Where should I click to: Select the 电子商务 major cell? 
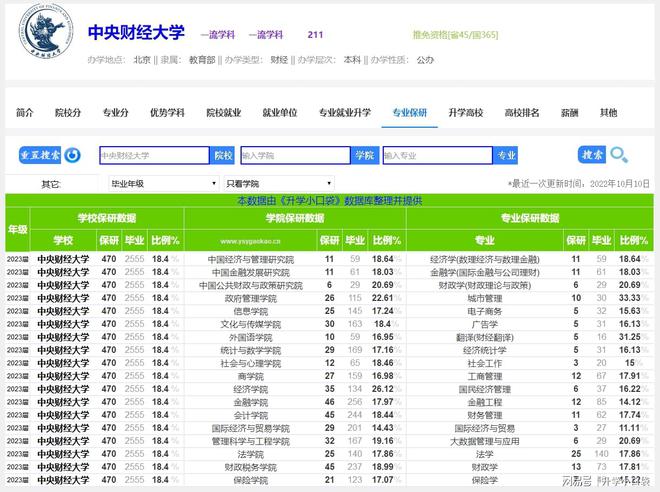484,311
